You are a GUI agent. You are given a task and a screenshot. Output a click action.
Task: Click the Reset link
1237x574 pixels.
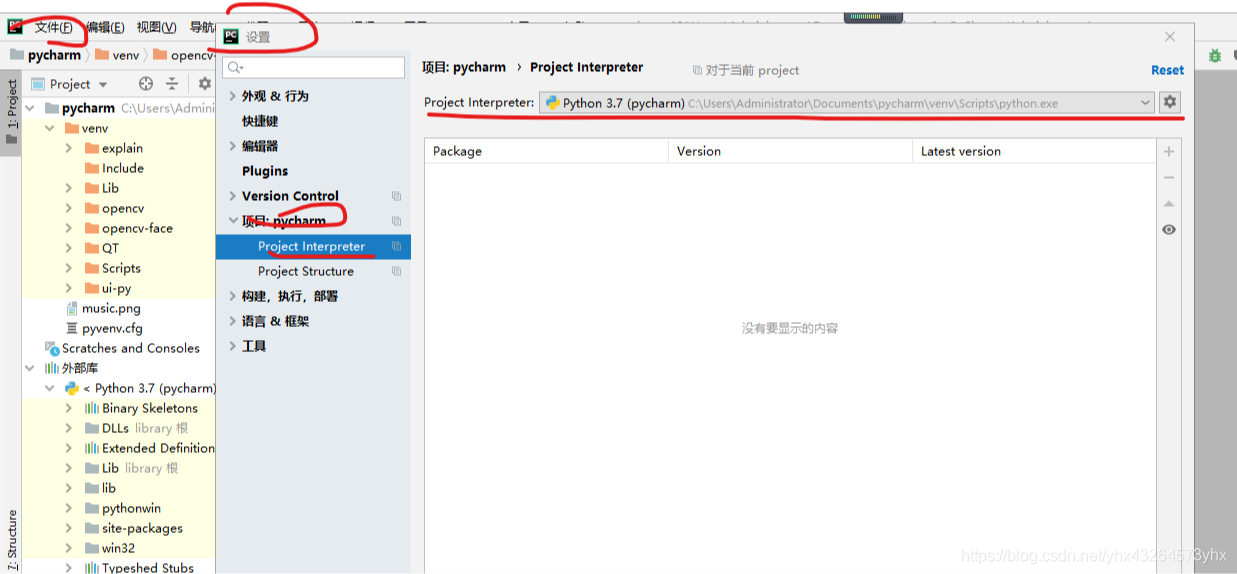pos(1167,70)
